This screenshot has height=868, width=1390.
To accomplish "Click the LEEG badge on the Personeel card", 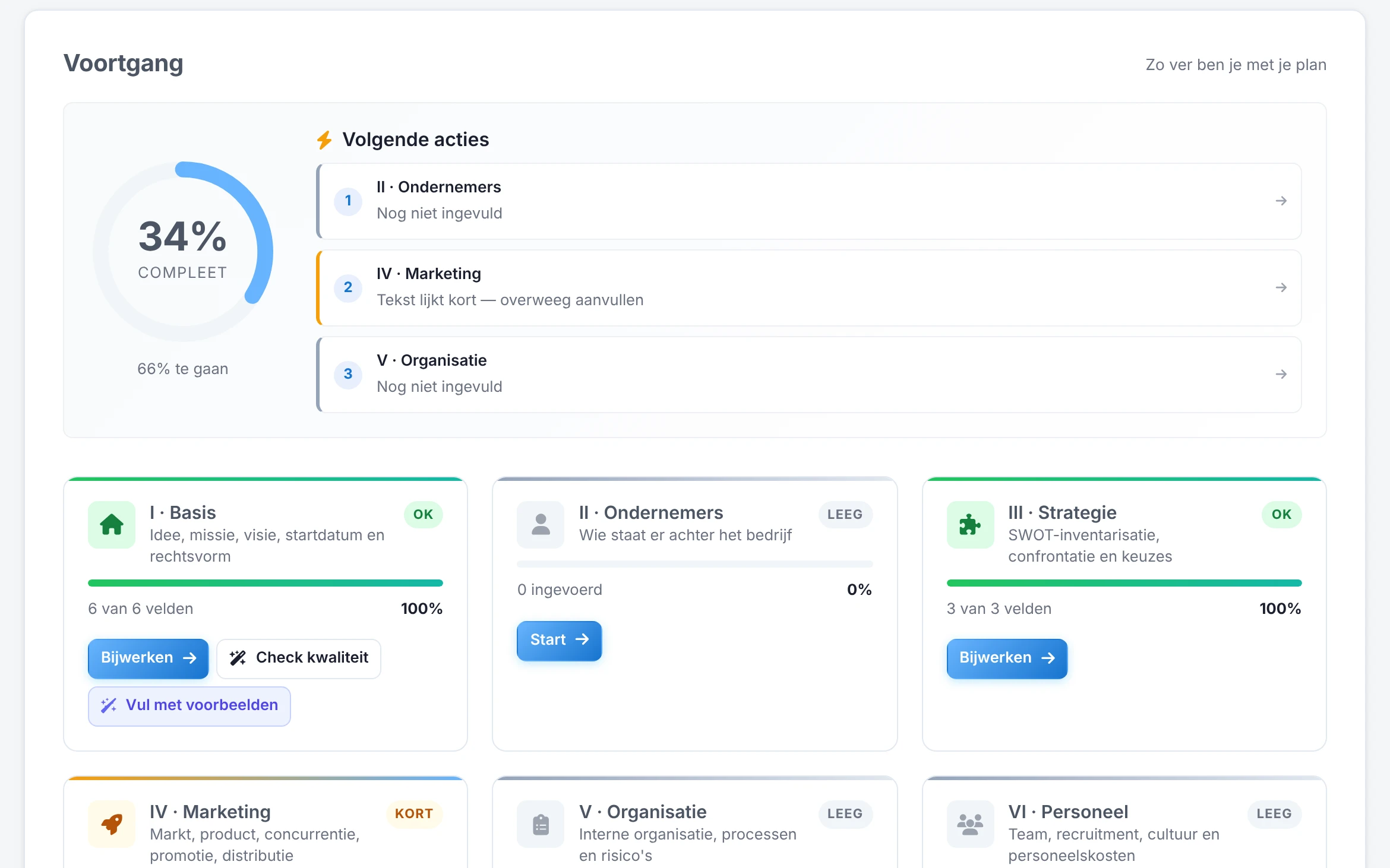I will (1274, 813).
